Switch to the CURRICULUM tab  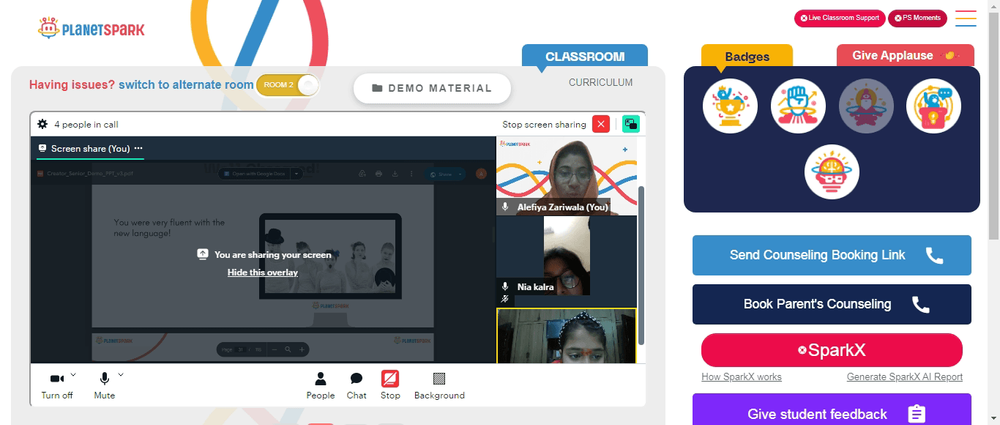pyautogui.click(x=601, y=82)
